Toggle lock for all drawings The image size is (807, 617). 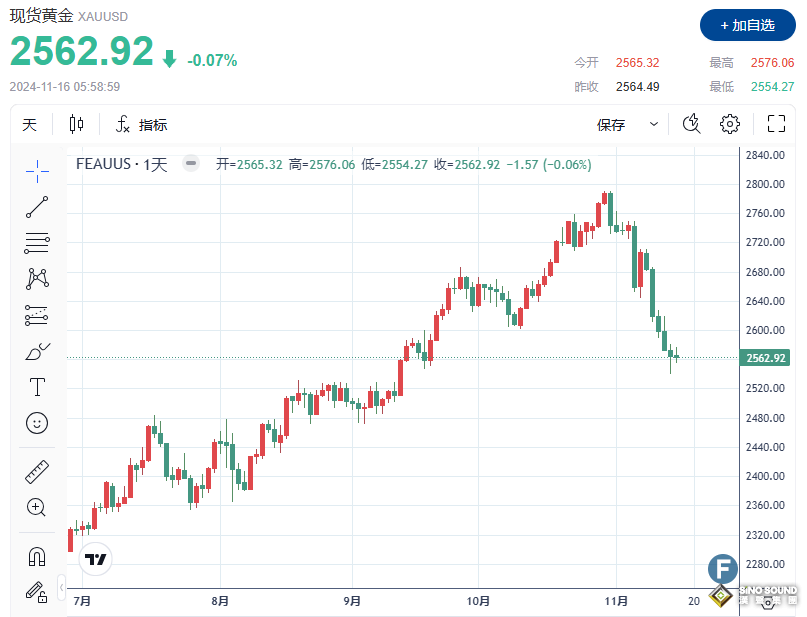click(x=37, y=592)
